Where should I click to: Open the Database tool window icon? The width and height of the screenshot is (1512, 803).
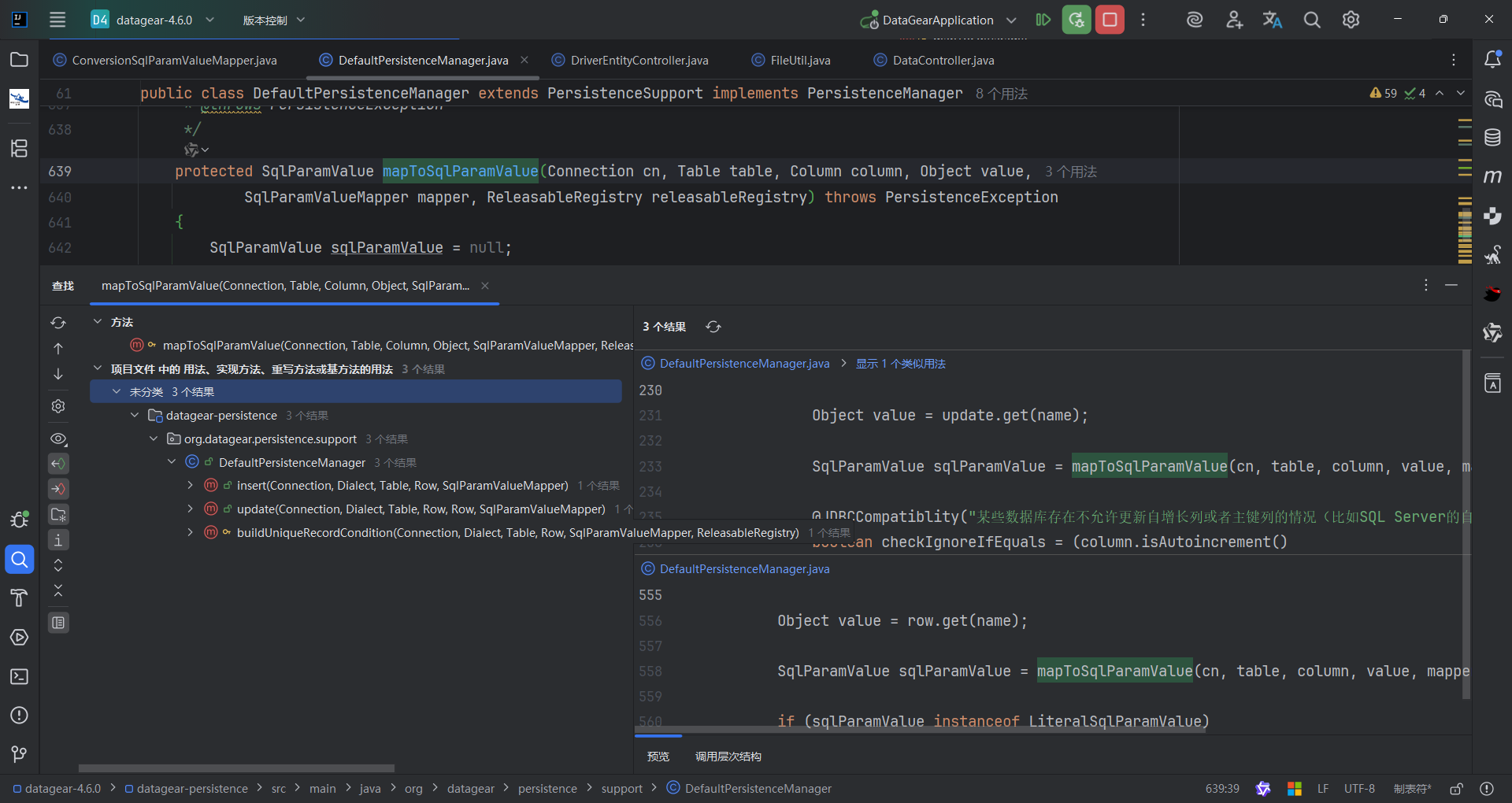coord(1492,138)
